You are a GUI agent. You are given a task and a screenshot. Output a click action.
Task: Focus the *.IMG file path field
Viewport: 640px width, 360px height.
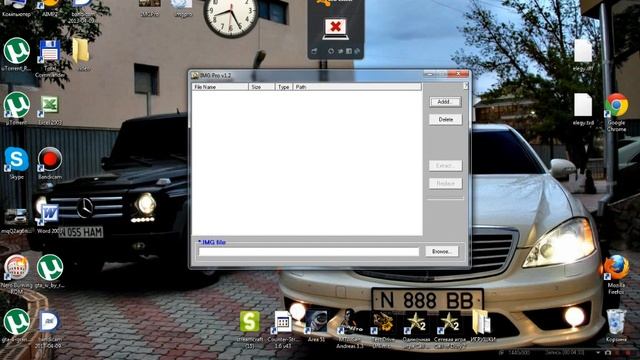pyautogui.click(x=309, y=252)
